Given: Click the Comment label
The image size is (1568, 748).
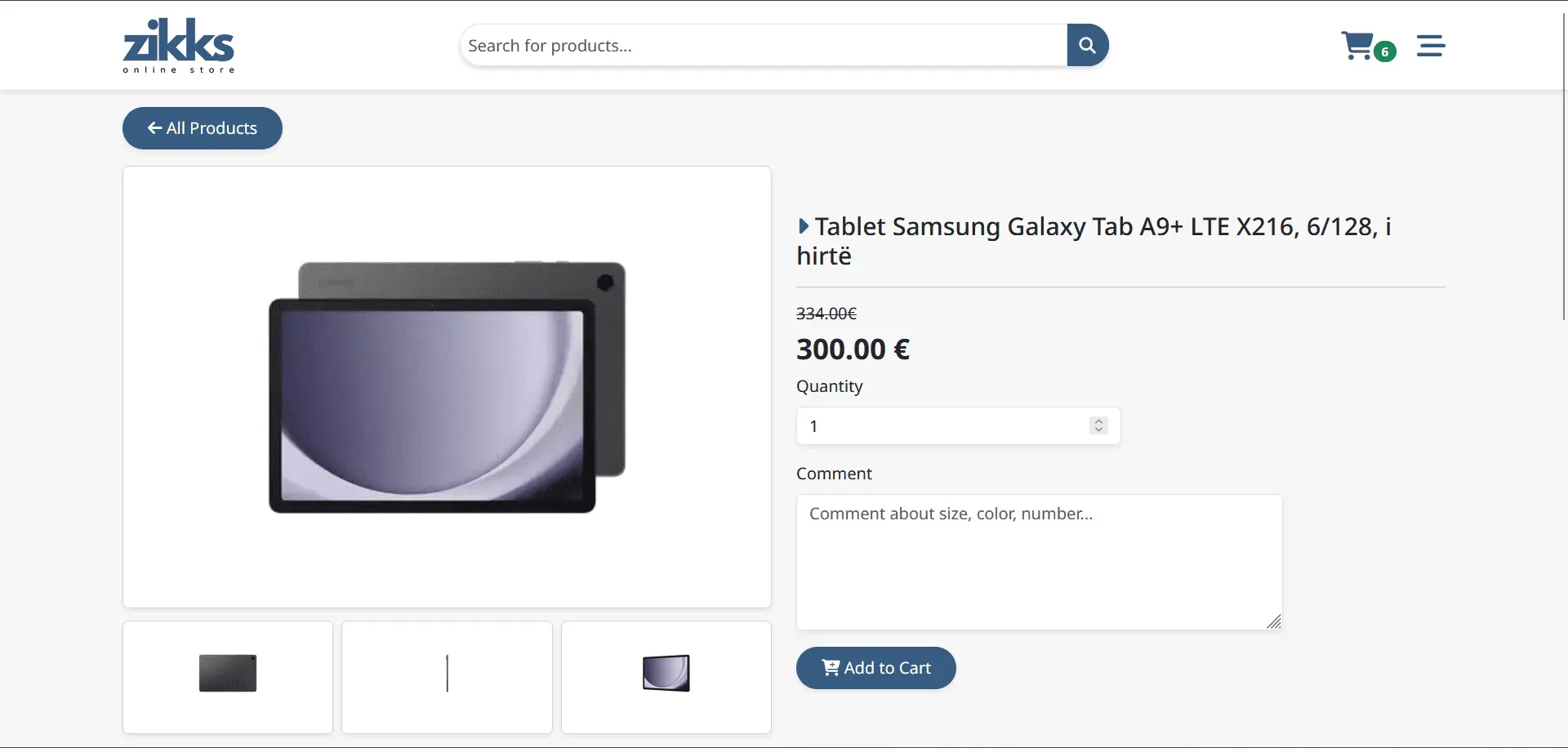Looking at the screenshot, I should pyautogui.click(x=834, y=474).
